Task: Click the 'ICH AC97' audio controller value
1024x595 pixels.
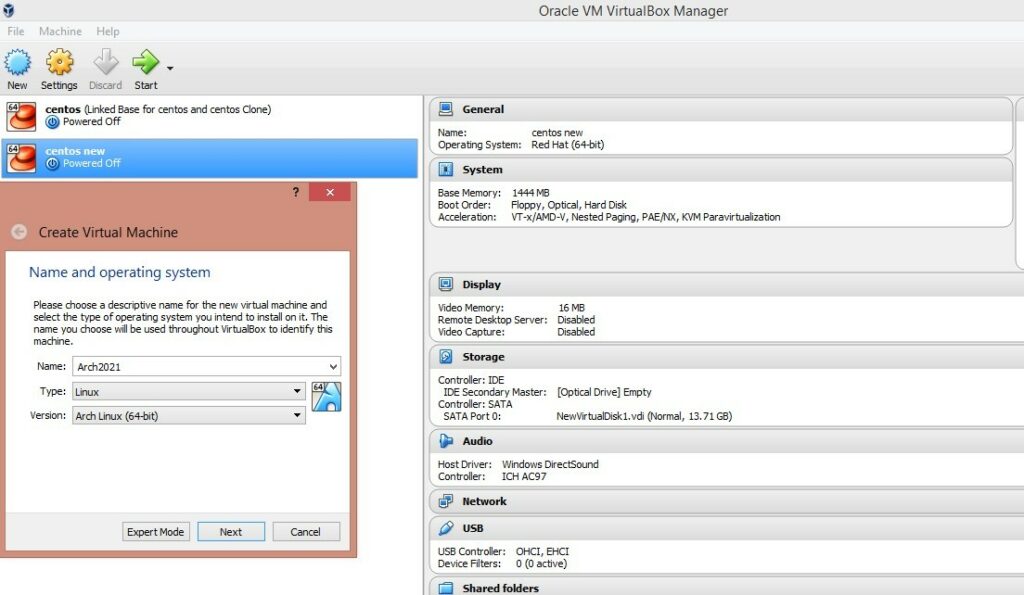Action: [x=524, y=476]
